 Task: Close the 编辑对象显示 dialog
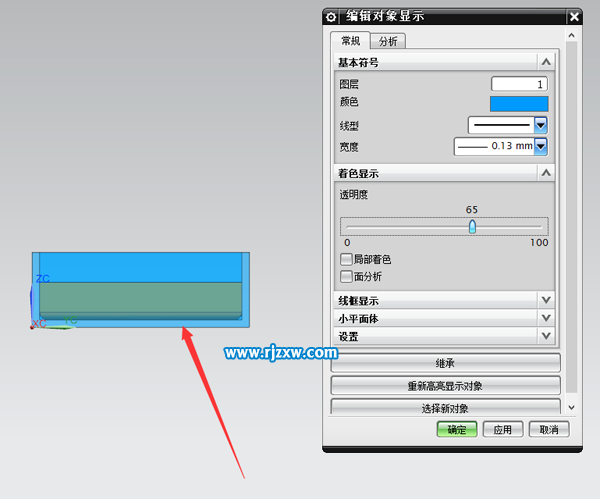coord(574,17)
